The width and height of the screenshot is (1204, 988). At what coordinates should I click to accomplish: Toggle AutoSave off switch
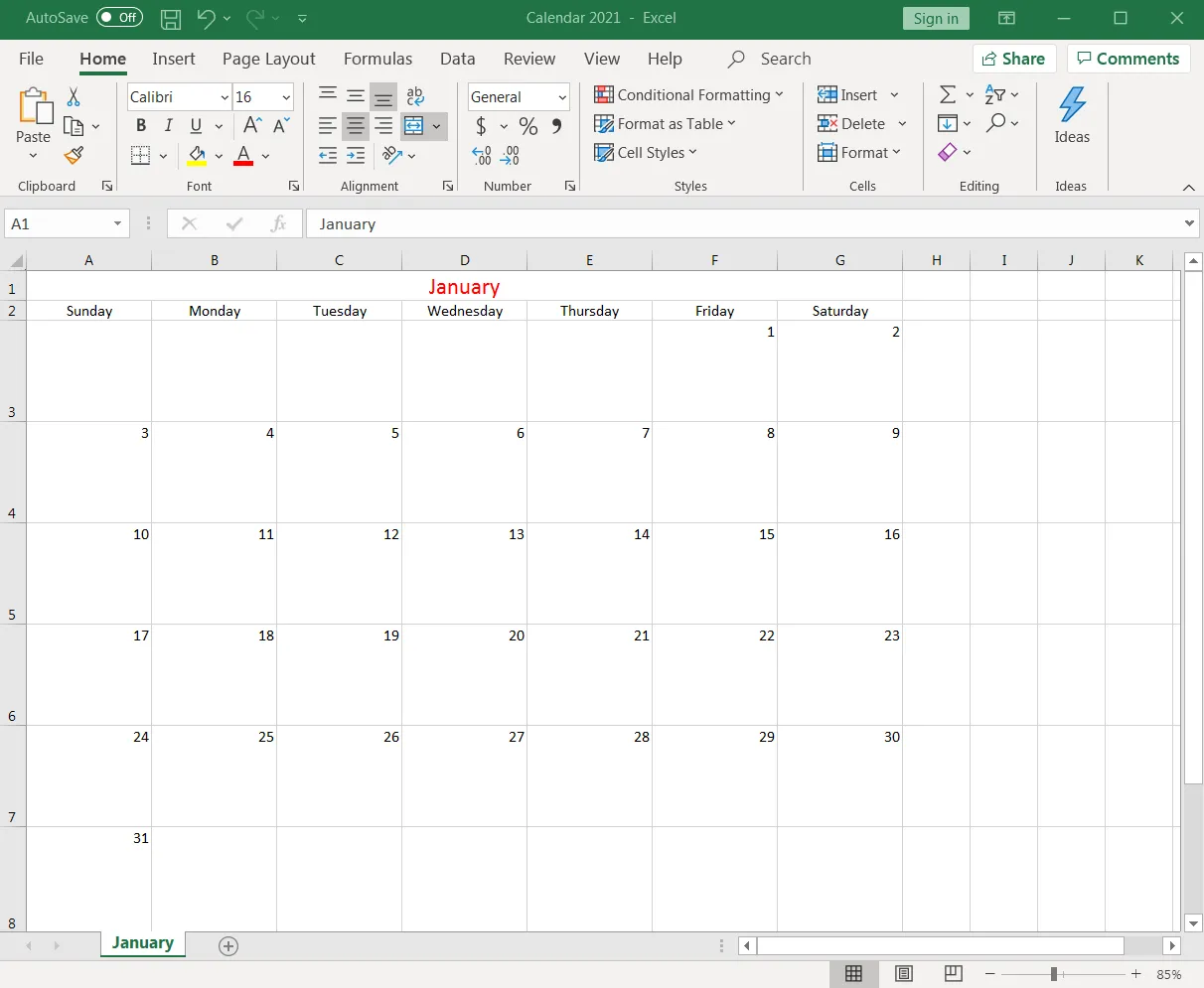pos(118,18)
